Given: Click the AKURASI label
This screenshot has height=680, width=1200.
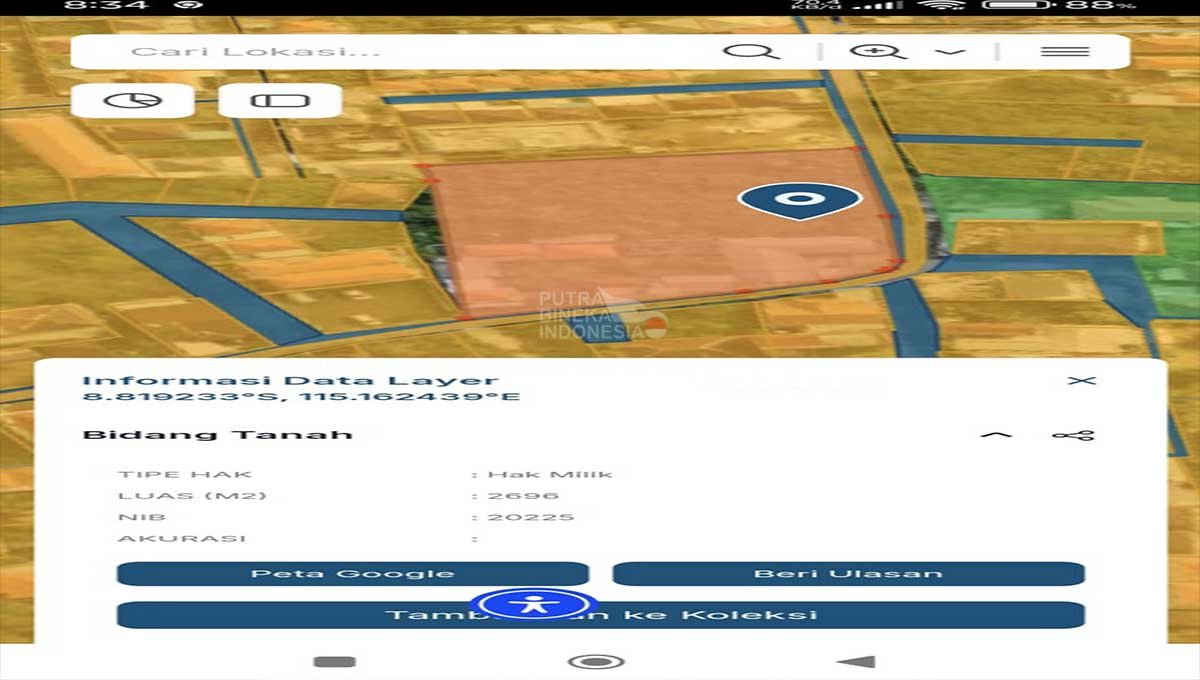Looking at the screenshot, I should click(182, 538).
